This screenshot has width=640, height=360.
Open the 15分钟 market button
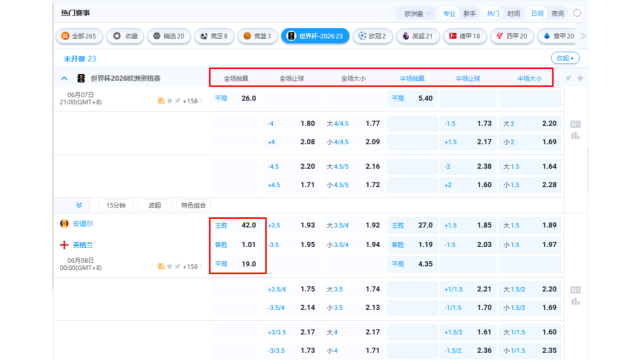(116, 205)
